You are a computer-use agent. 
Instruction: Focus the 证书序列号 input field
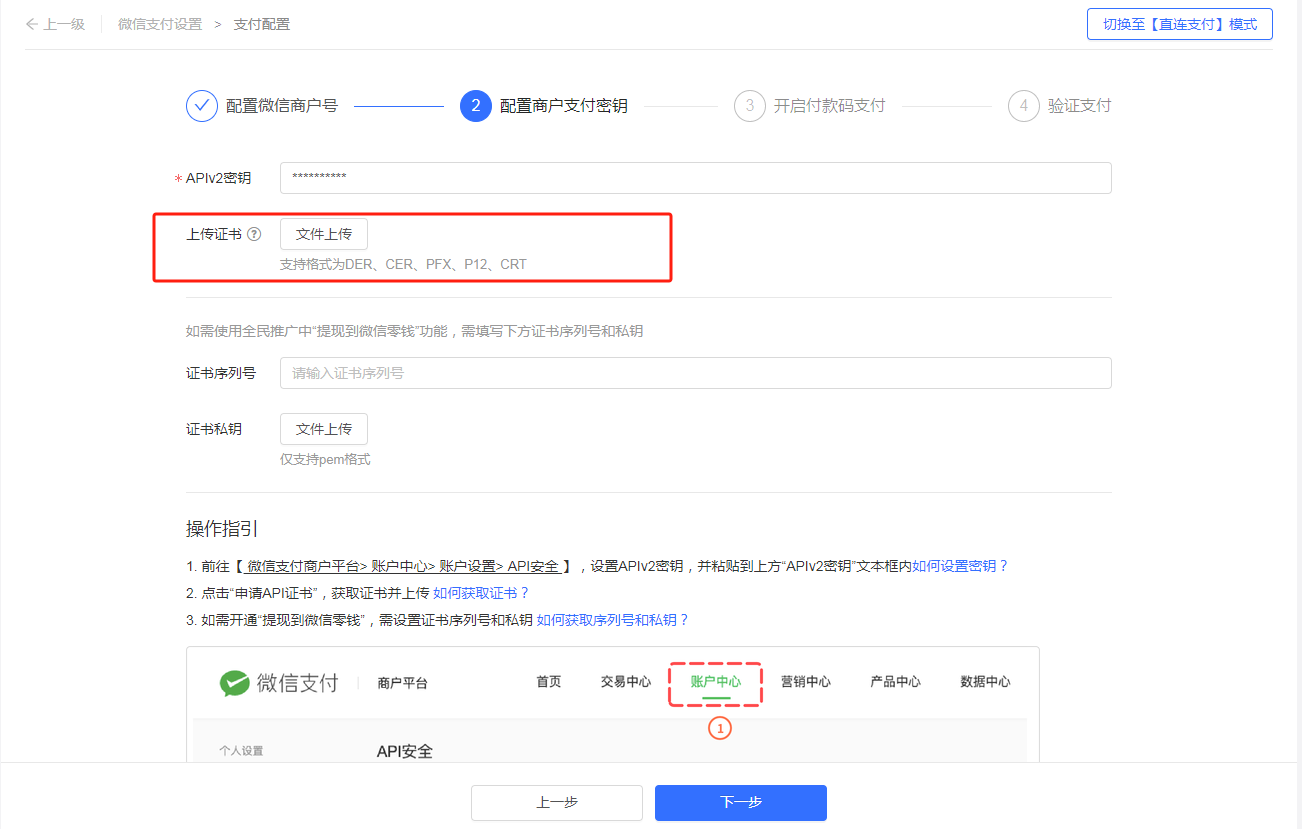[x=696, y=373]
